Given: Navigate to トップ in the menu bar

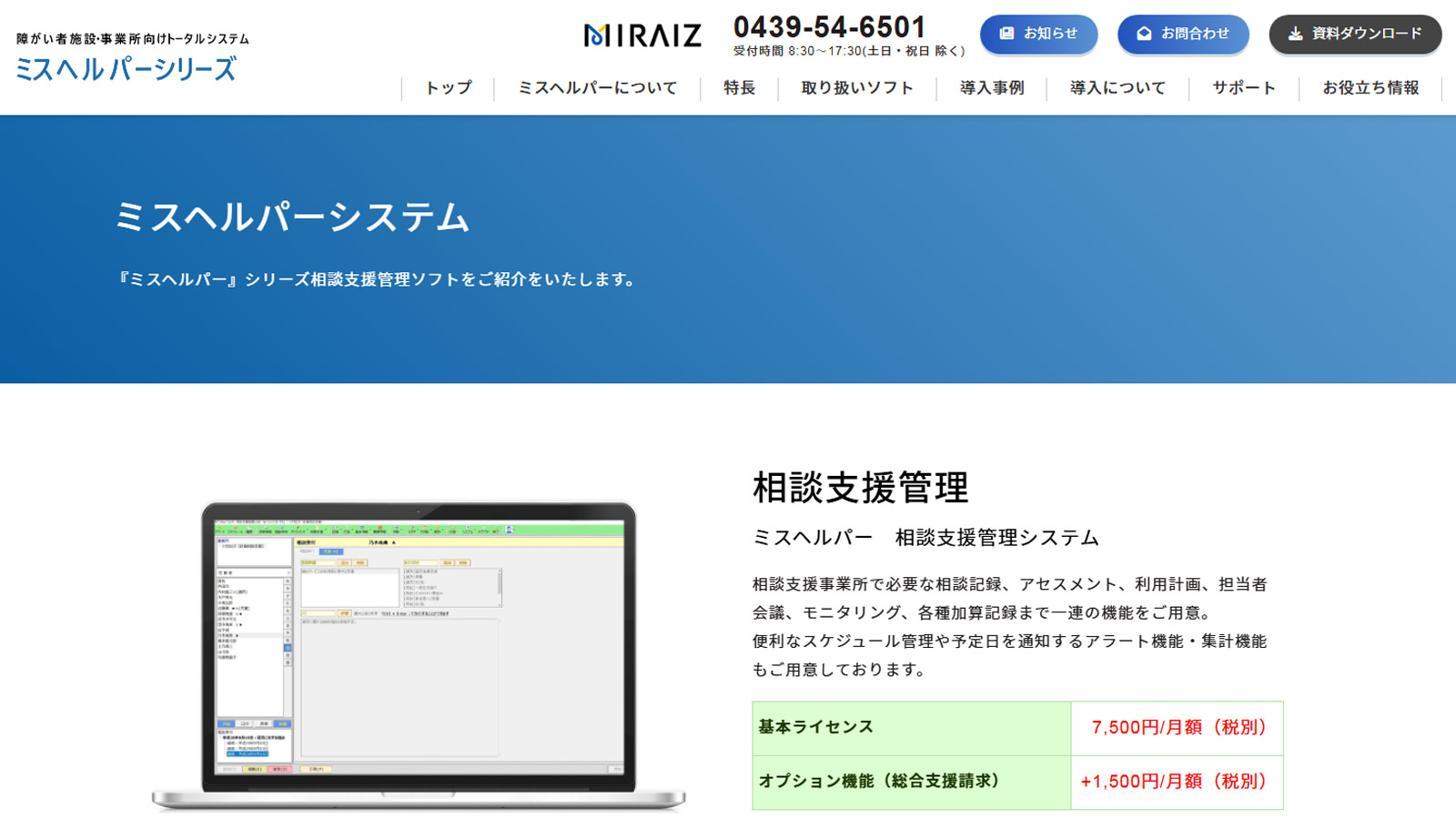Looking at the screenshot, I should coord(447,88).
